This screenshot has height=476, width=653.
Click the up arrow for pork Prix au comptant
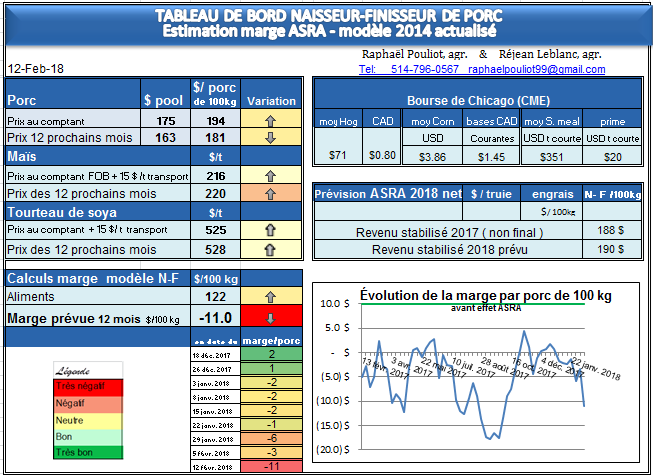point(270,120)
